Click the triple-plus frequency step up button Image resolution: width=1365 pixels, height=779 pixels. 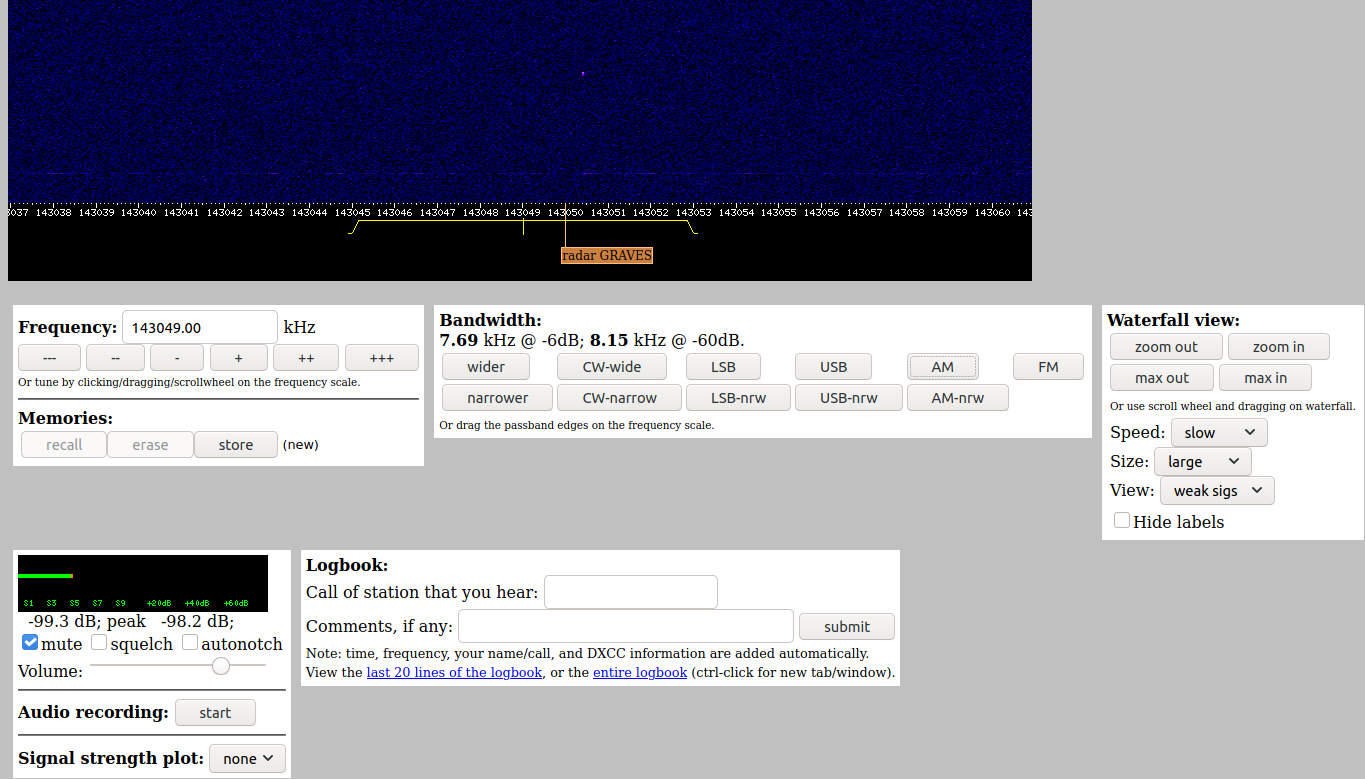pyautogui.click(x=381, y=358)
